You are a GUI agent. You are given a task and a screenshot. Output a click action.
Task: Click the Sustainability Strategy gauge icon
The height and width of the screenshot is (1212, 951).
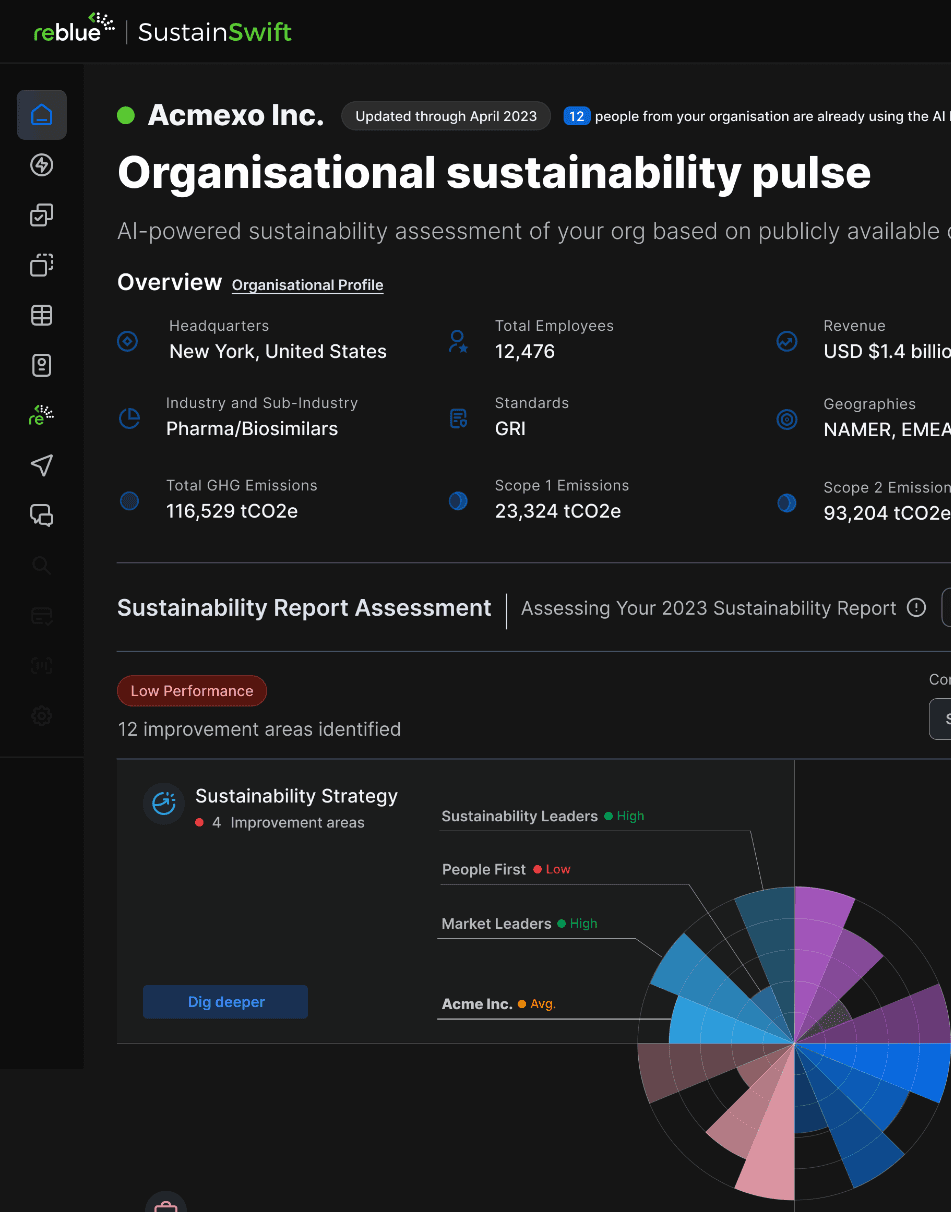pyautogui.click(x=163, y=802)
